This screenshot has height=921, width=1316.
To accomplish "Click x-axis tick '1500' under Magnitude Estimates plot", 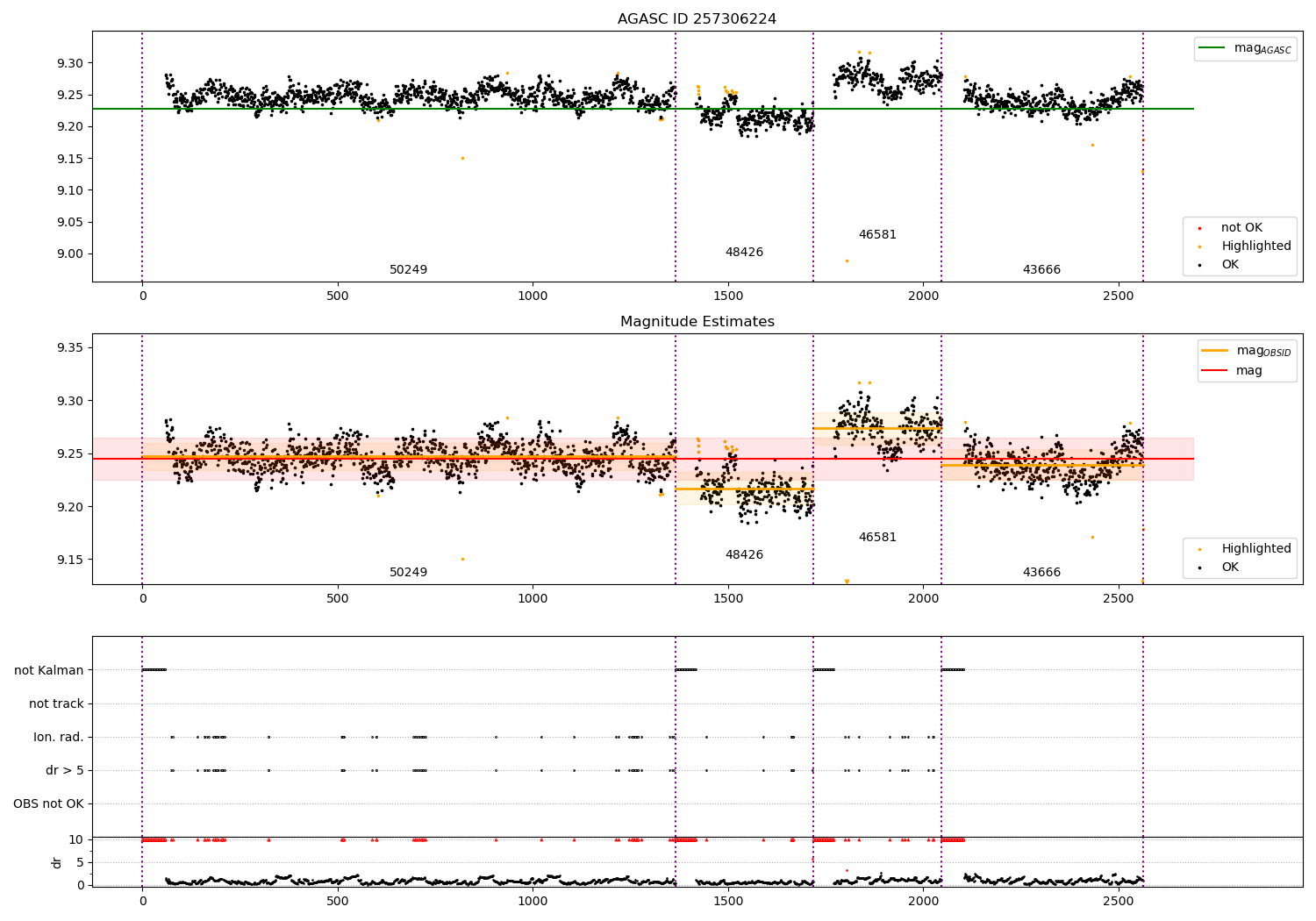I will pyautogui.click(x=728, y=598).
